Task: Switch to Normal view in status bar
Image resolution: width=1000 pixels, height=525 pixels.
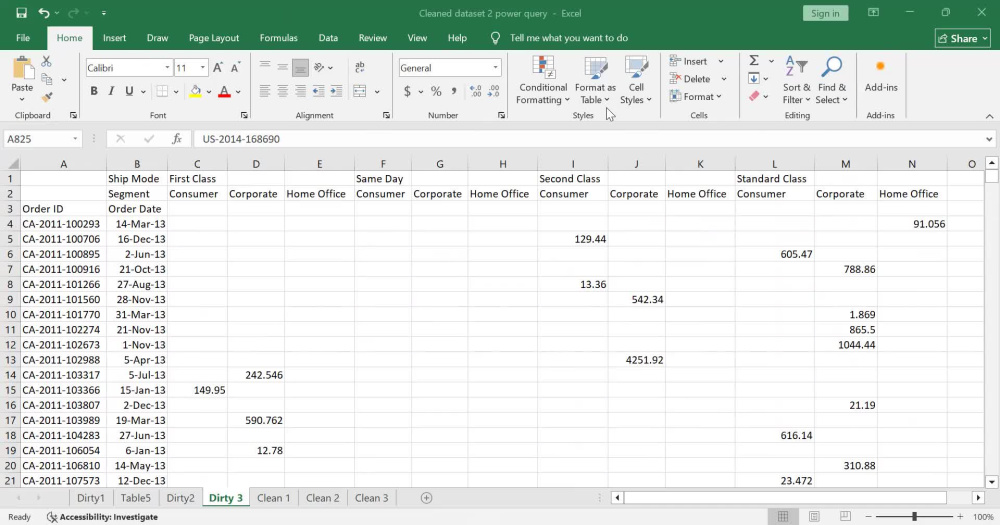Action: pos(783,517)
